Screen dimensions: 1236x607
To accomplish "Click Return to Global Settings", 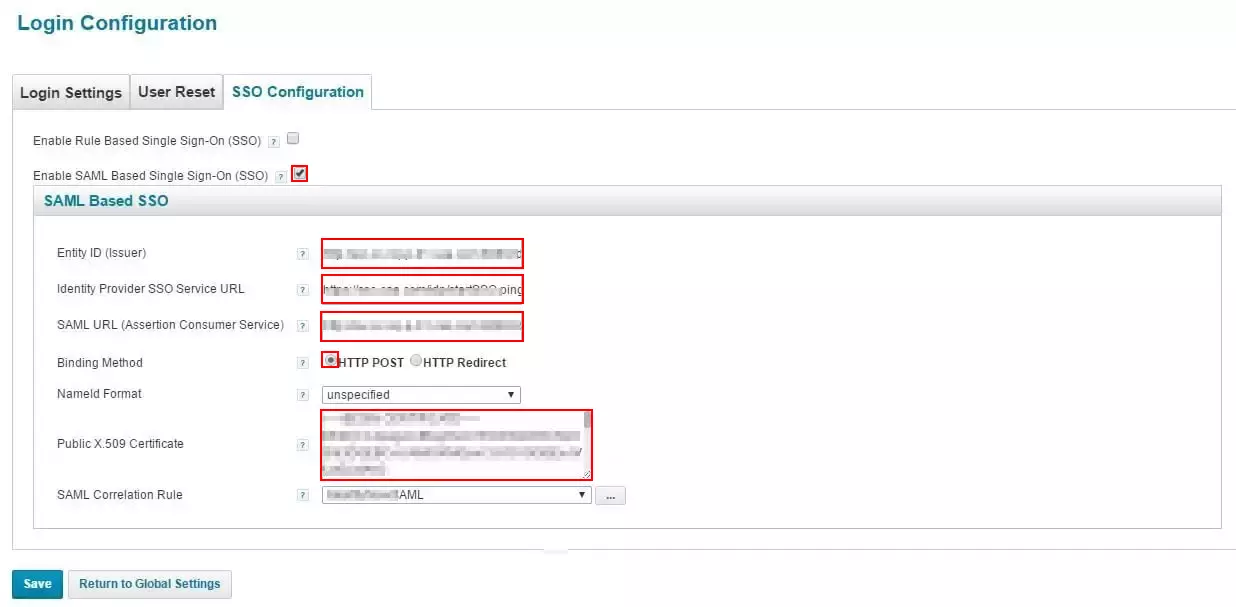I will click(149, 584).
